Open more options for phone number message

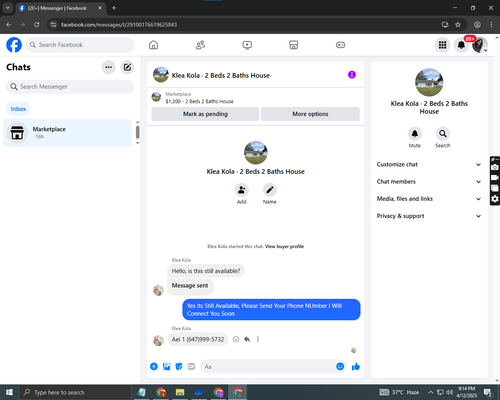point(258,339)
